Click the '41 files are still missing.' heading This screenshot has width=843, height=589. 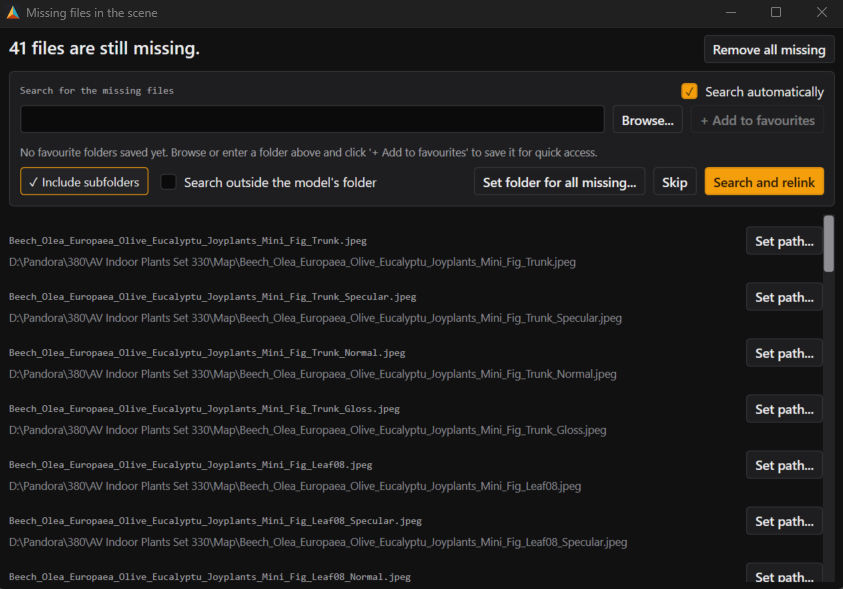104,48
